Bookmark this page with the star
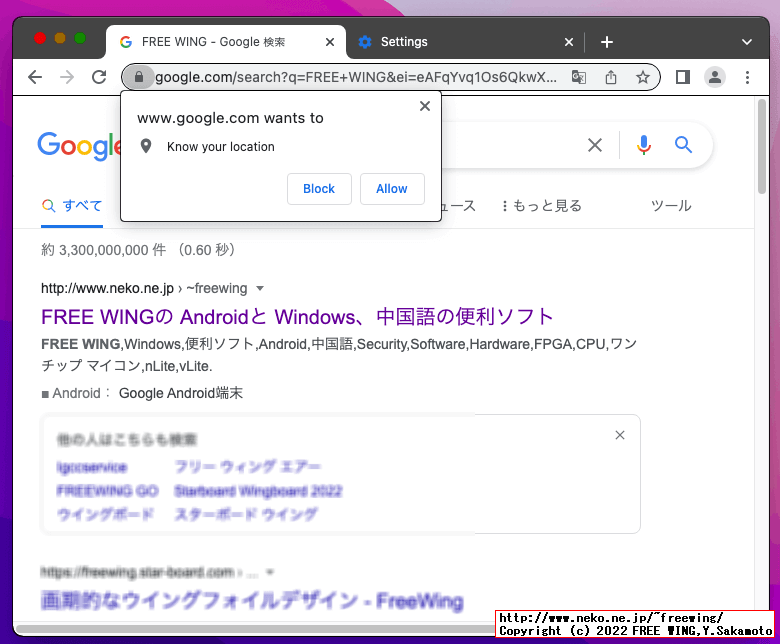Viewport: 780px width, 644px height. [x=643, y=77]
